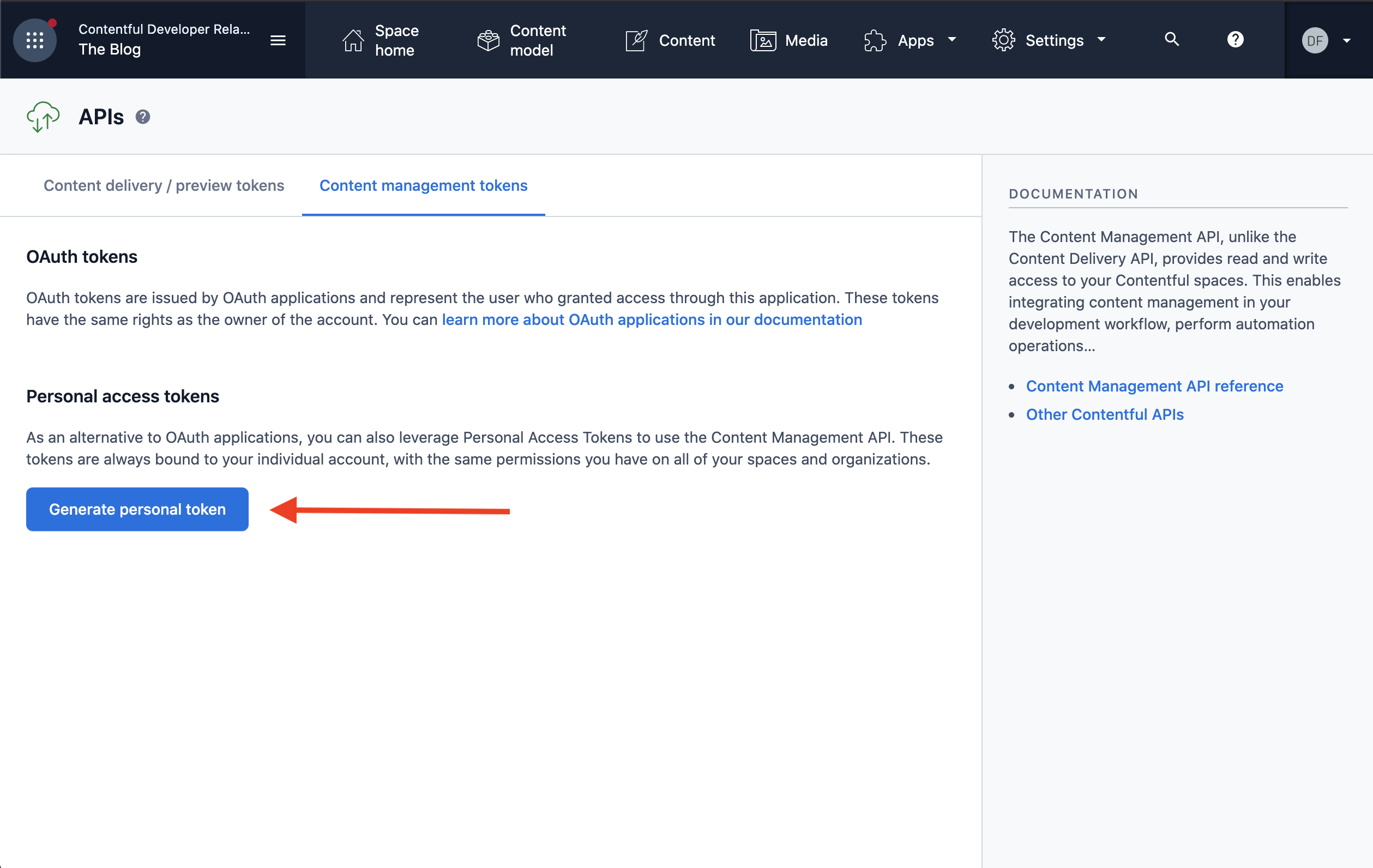Click the Contentful Developer Rela... organization name

tap(164, 29)
